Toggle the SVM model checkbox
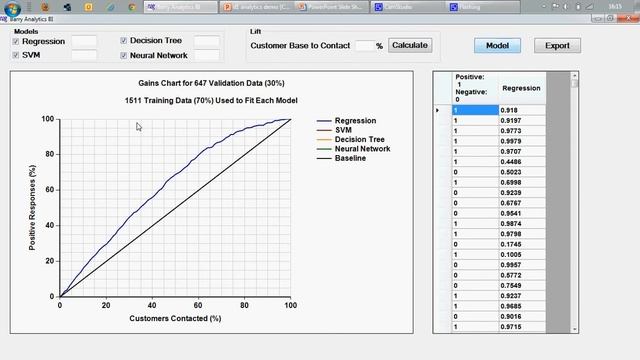This screenshot has height=360, width=640. click(x=16, y=55)
